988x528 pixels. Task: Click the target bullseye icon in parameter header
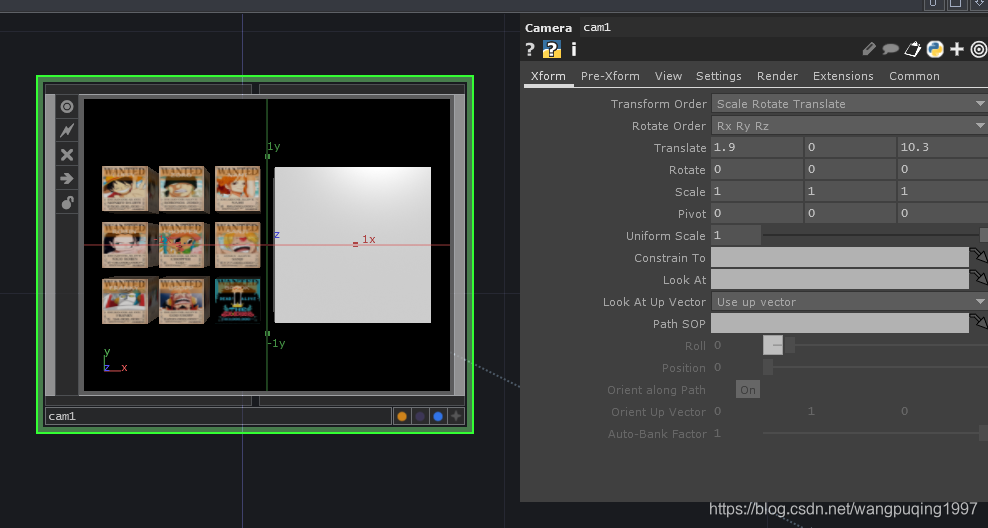pyautogui.click(x=979, y=49)
